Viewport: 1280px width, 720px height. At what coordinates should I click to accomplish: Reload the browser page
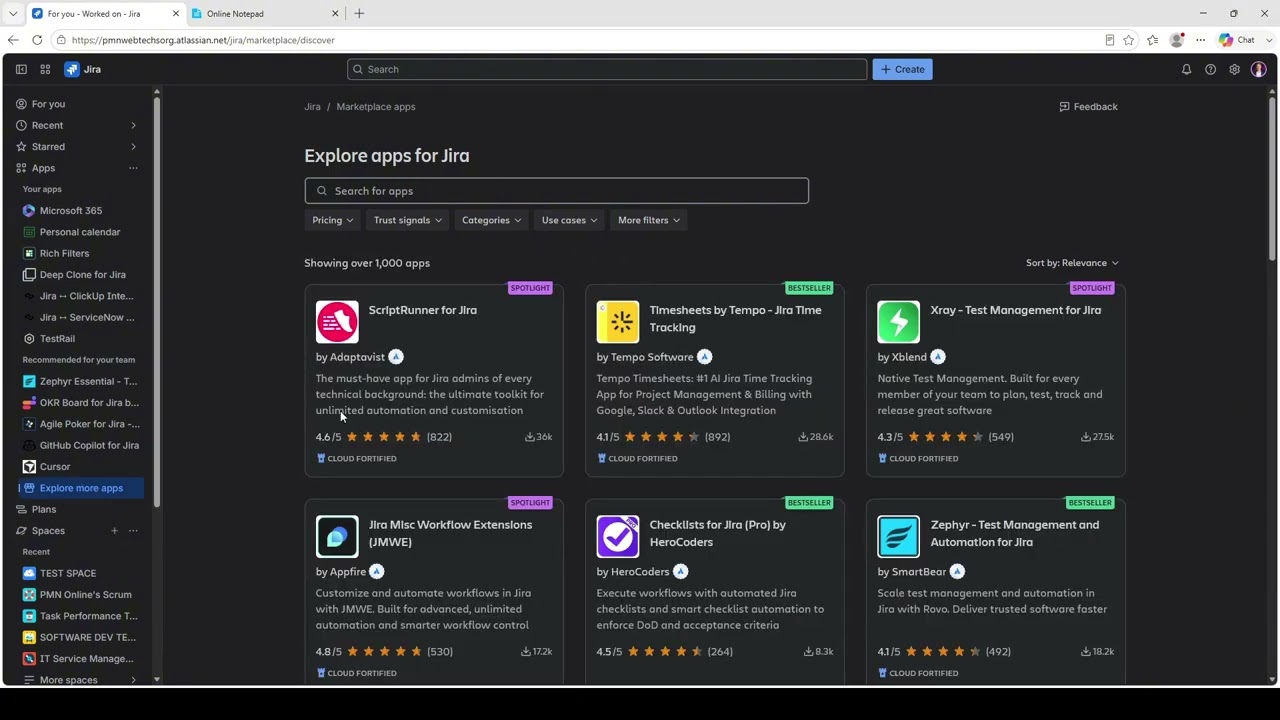37,40
